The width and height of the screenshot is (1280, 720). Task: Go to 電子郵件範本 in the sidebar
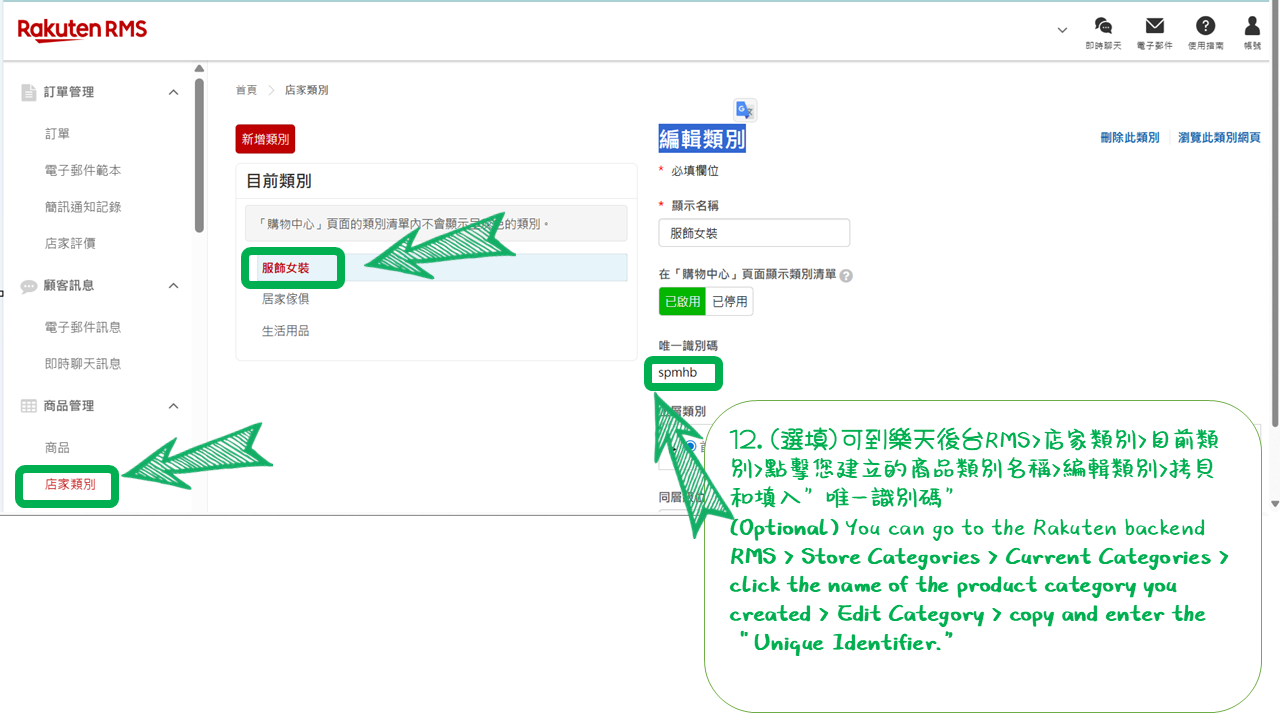(x=83, y=170)
